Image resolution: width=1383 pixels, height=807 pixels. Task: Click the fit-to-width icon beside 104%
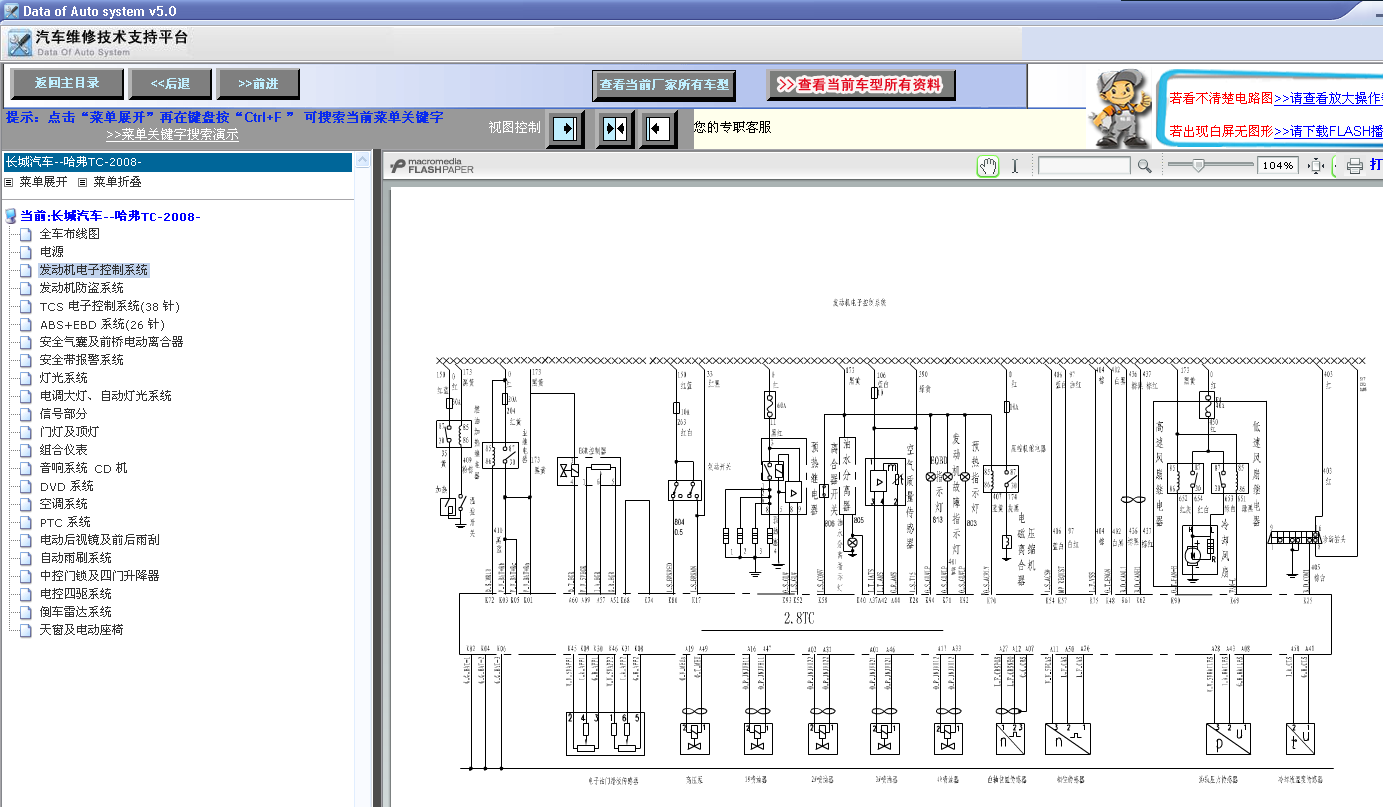(1316, 166)
